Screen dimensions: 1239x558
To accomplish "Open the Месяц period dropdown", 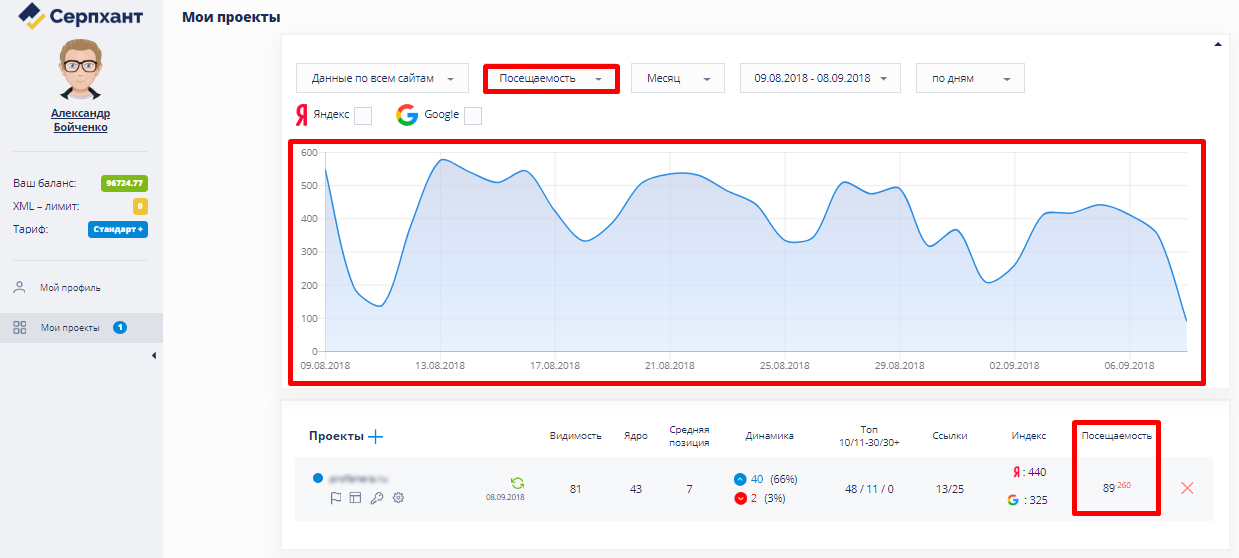I will coord(677,78).
